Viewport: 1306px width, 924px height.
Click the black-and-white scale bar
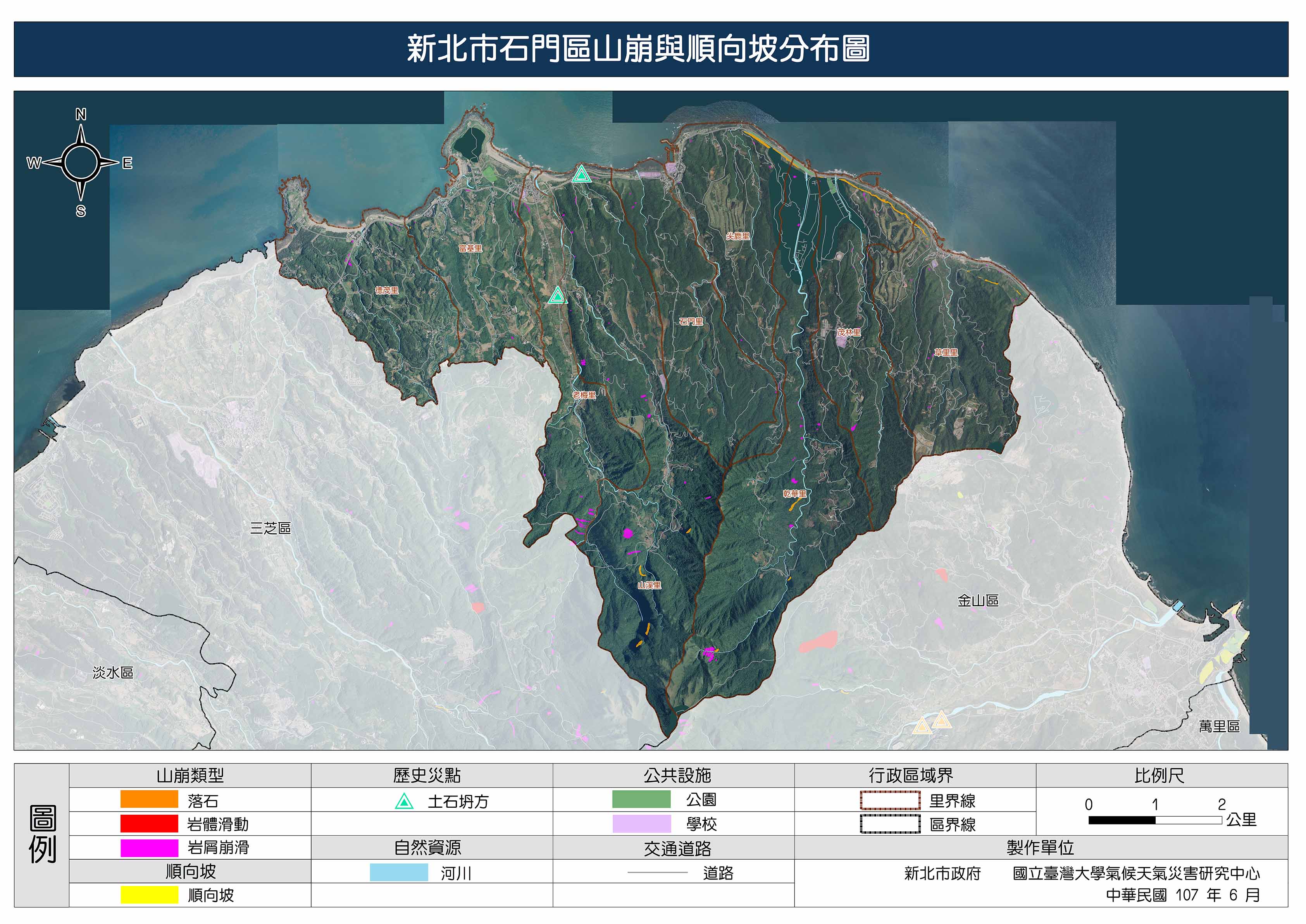[1155, 821]
